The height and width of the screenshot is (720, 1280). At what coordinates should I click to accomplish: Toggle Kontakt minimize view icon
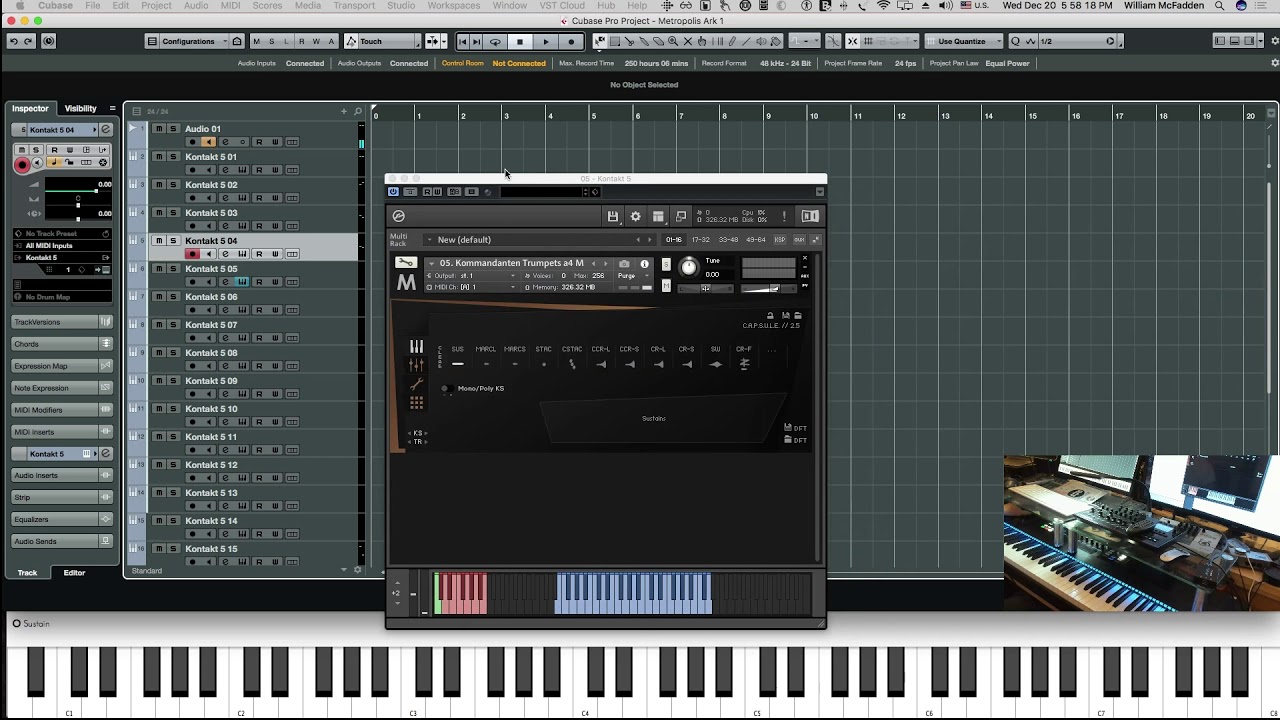point(681,216)
